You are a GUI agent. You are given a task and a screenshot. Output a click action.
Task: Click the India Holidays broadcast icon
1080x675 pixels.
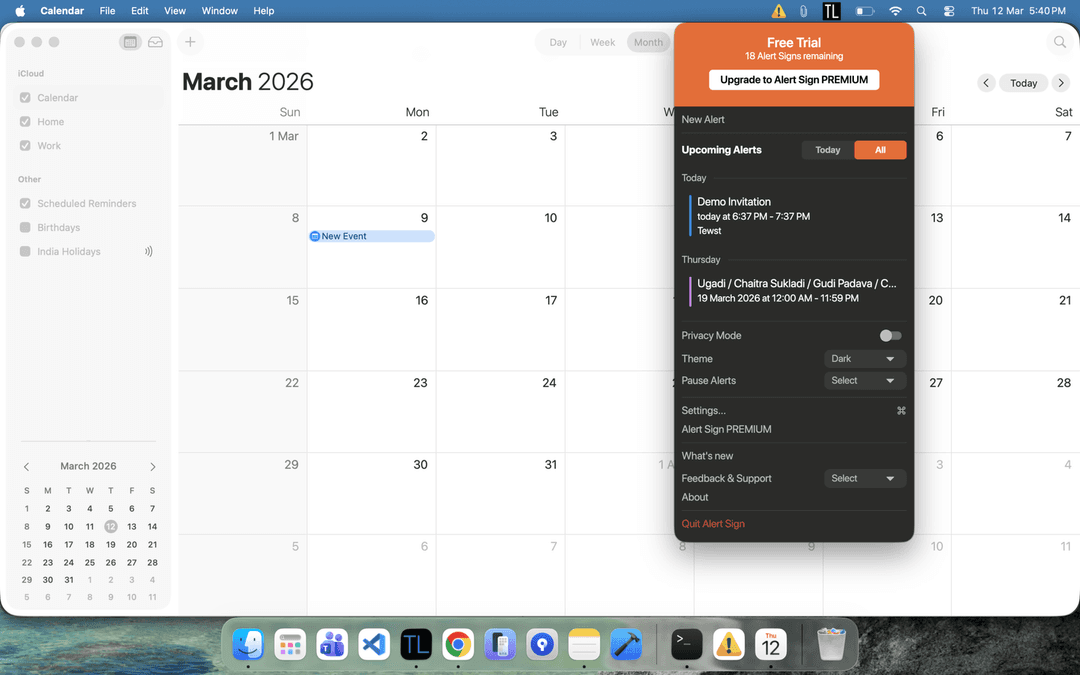point(148,251)
